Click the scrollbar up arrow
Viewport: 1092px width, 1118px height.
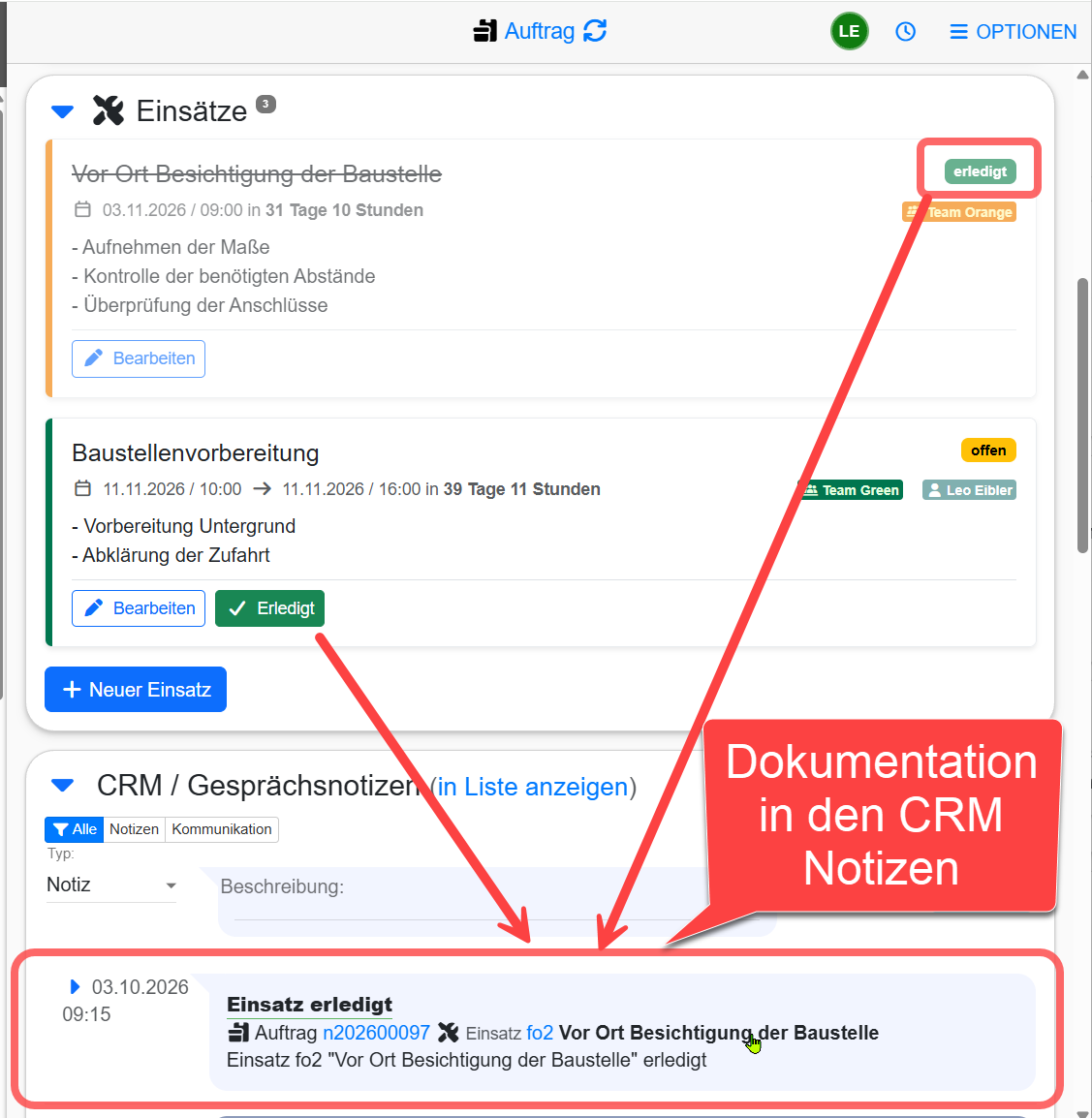point(1082,75)
